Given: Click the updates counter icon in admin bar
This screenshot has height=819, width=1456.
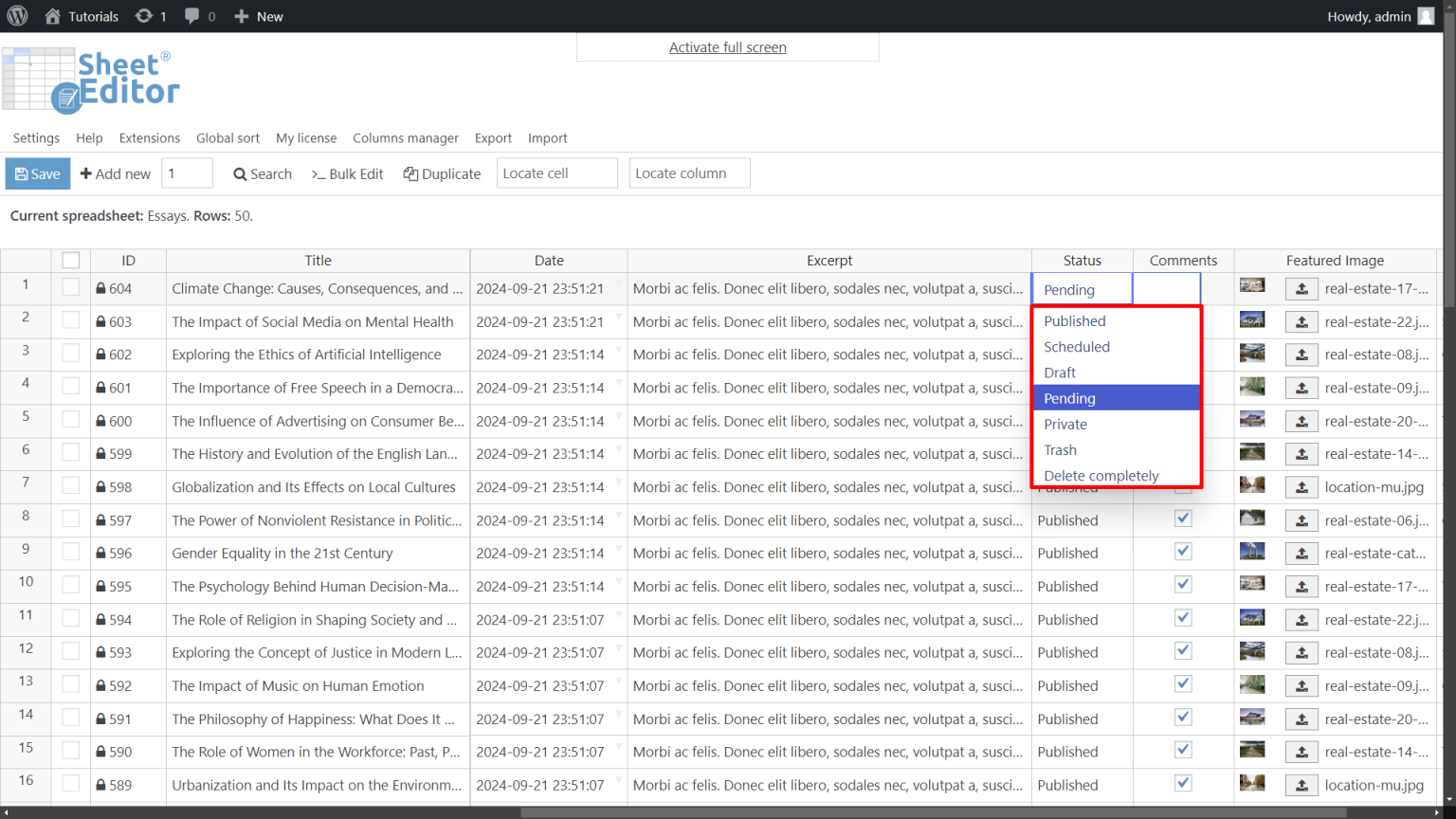Looking at the screenshot, I should [142, 15].
